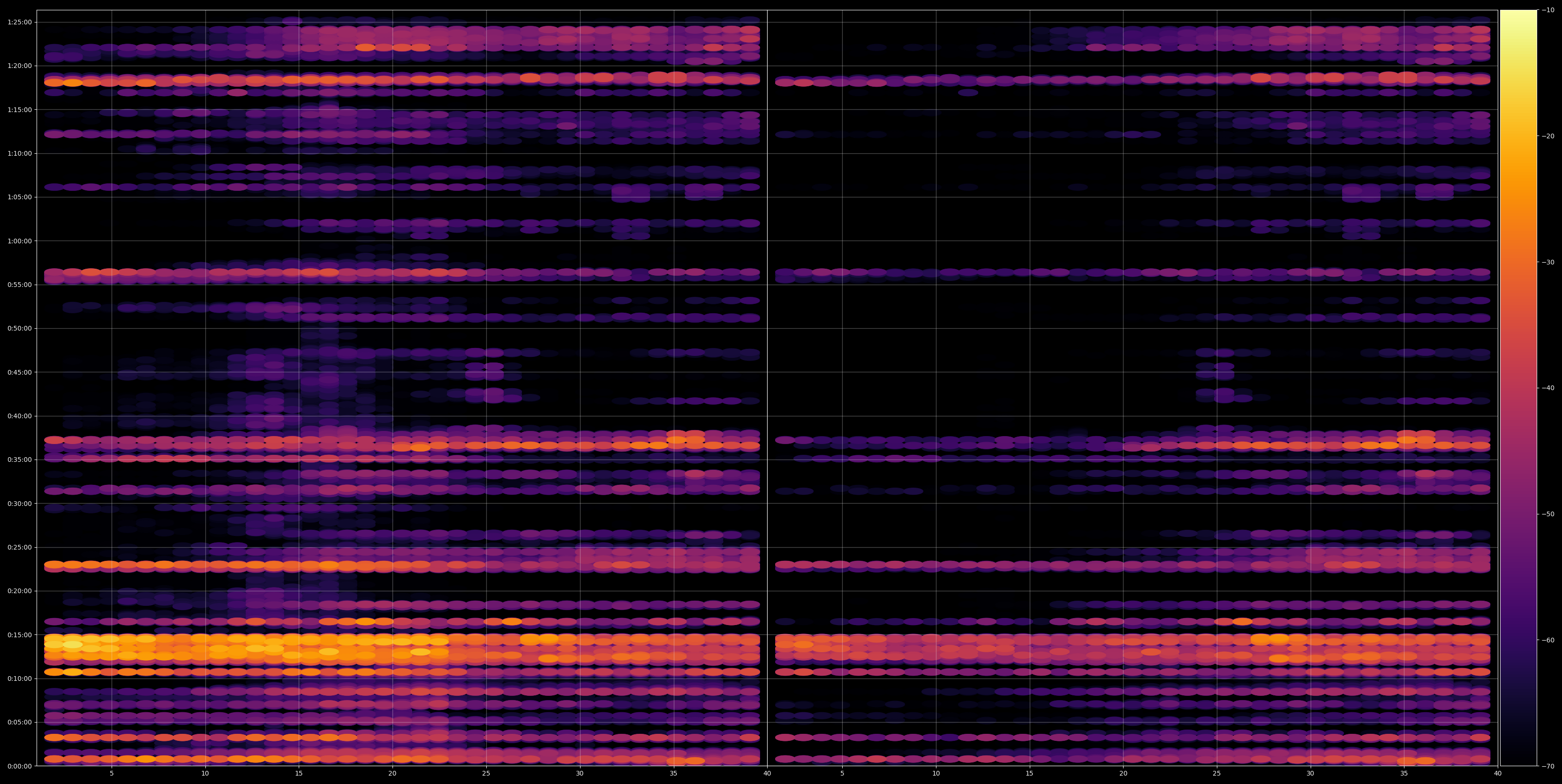
Task: Select x-axis label 30 under right heatmap
Action: (1310, 774)
